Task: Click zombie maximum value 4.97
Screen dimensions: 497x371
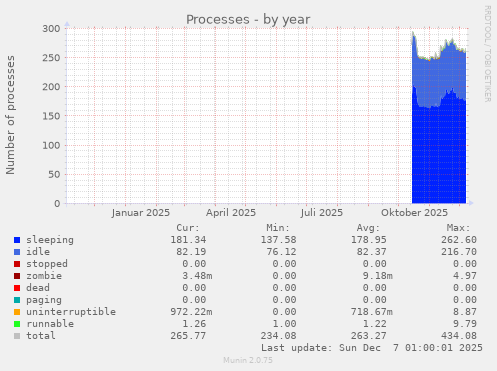Action: click(x=465, y=276)
